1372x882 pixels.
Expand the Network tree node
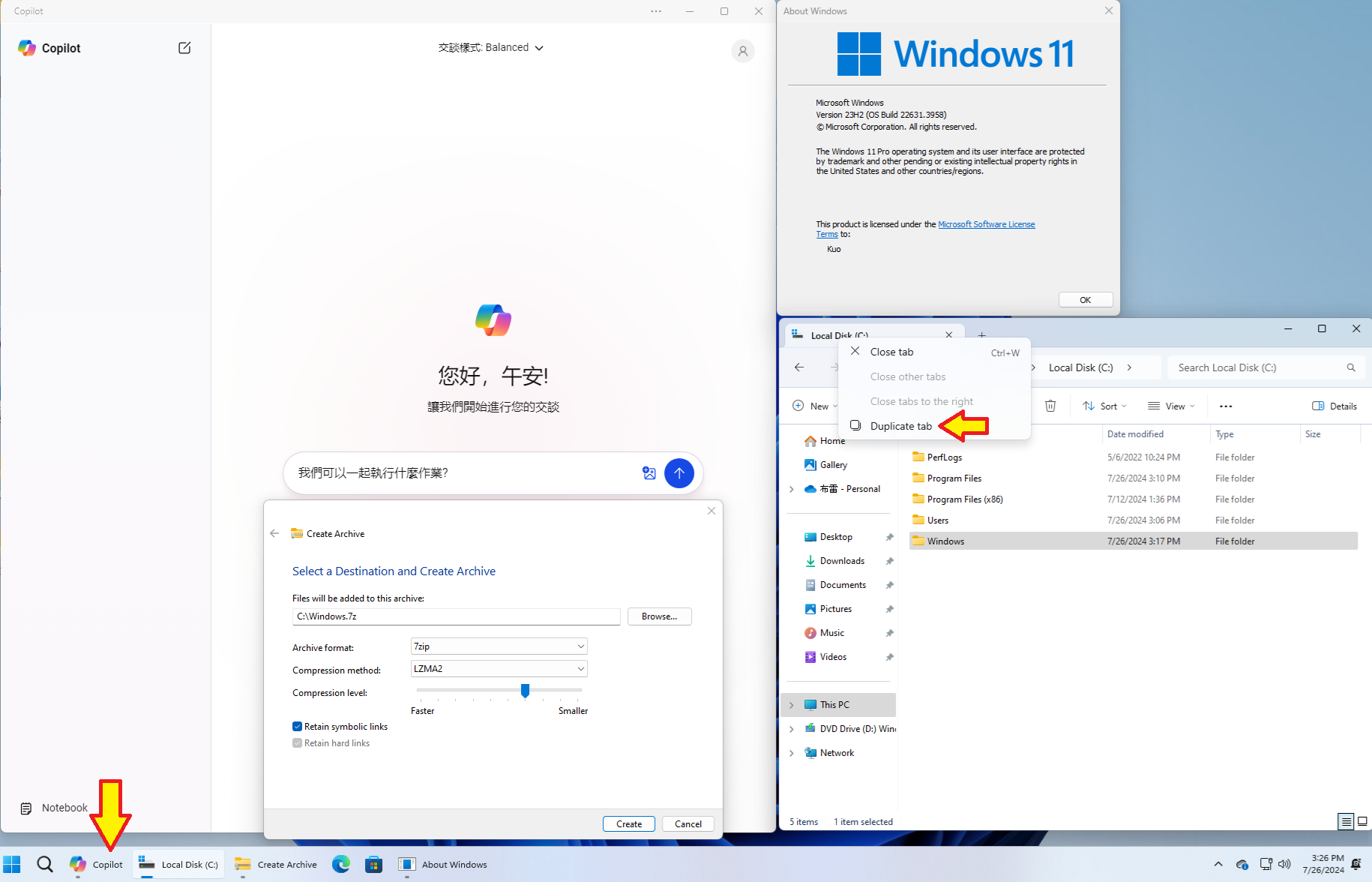point(792,753)
